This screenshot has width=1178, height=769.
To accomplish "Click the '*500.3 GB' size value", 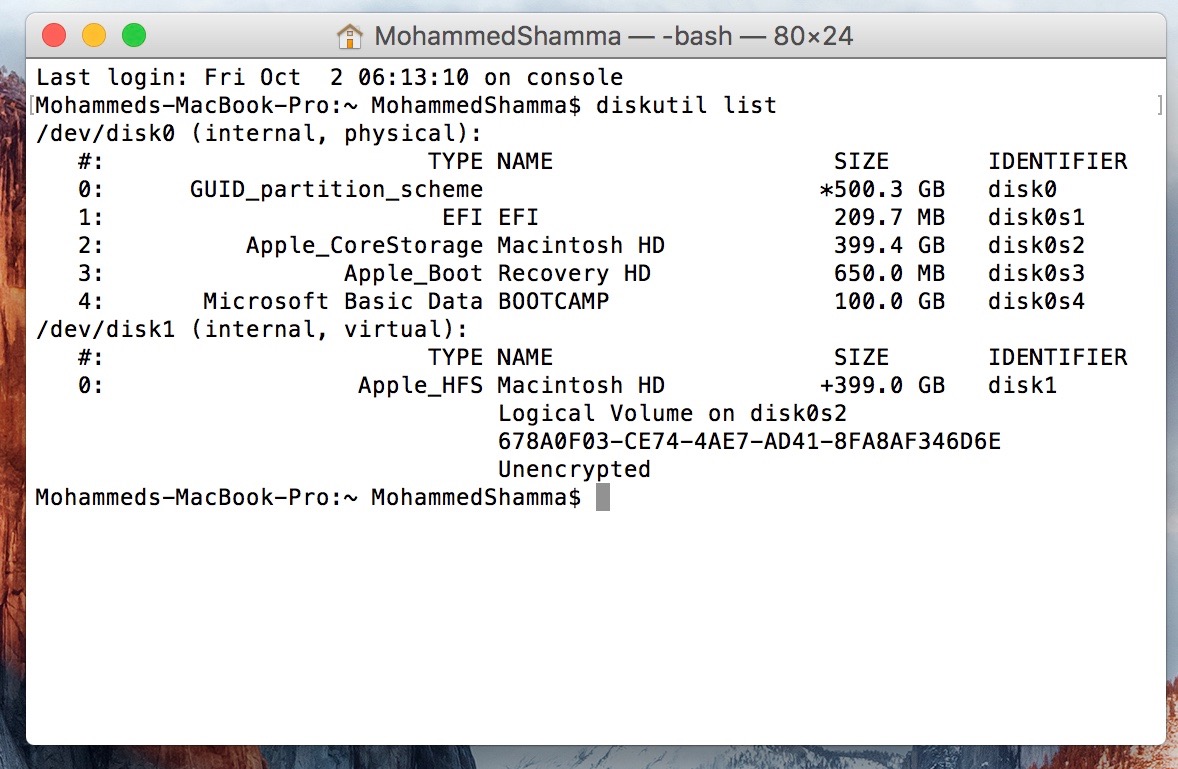I will (881, 189).
